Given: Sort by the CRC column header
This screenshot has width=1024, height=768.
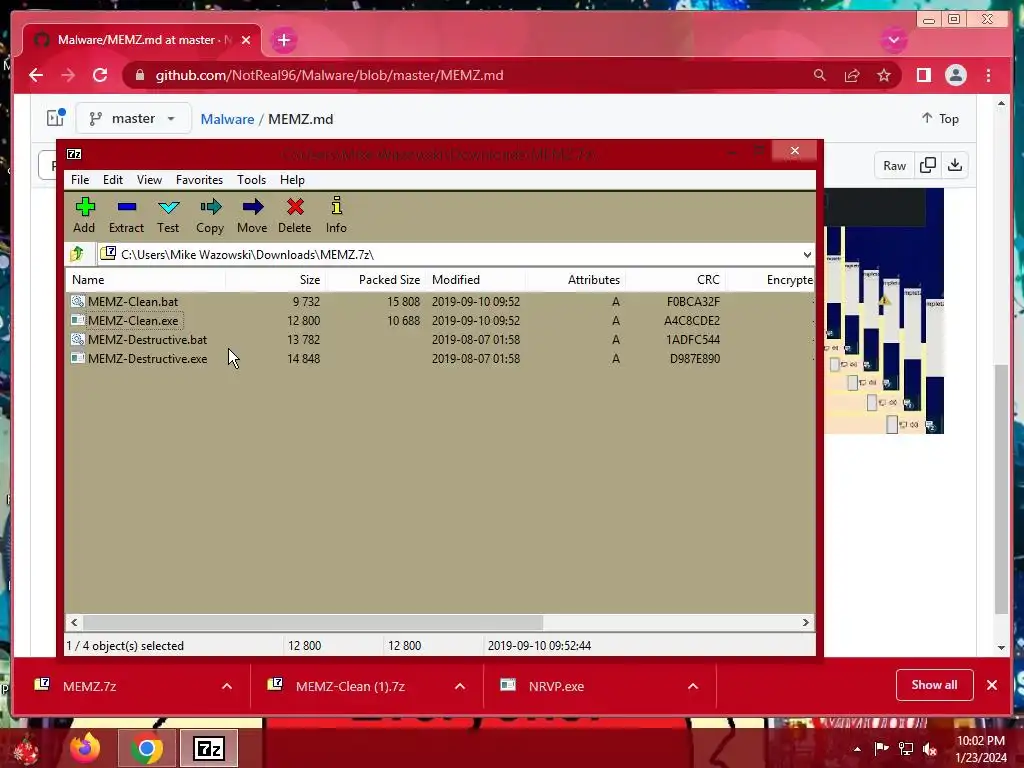Looking at the screenshot, I should [675, 280].
